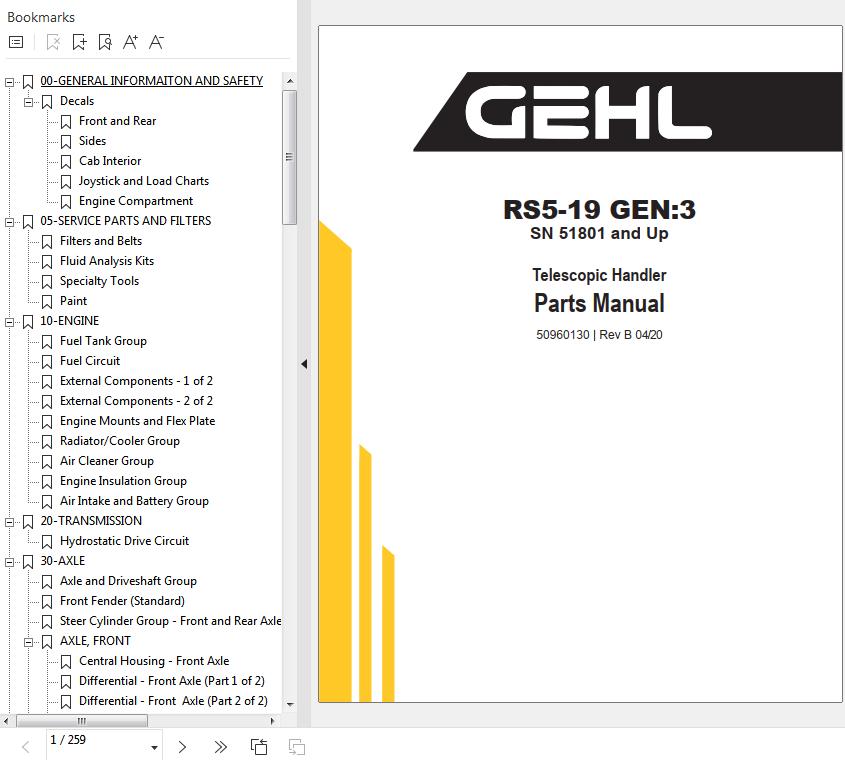The width and height of the screenshot is (845, 760).
Task: Go to Air Cleaner Group bookmark
Action: tap(107, 461)
